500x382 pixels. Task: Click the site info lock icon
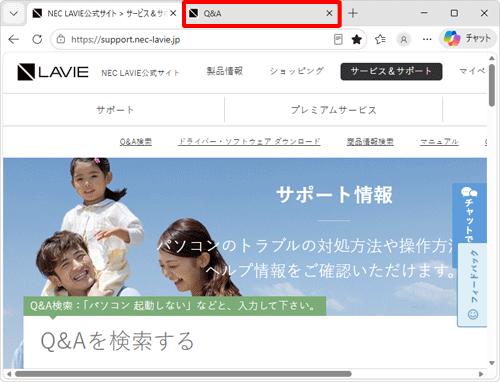pos(61,39)
